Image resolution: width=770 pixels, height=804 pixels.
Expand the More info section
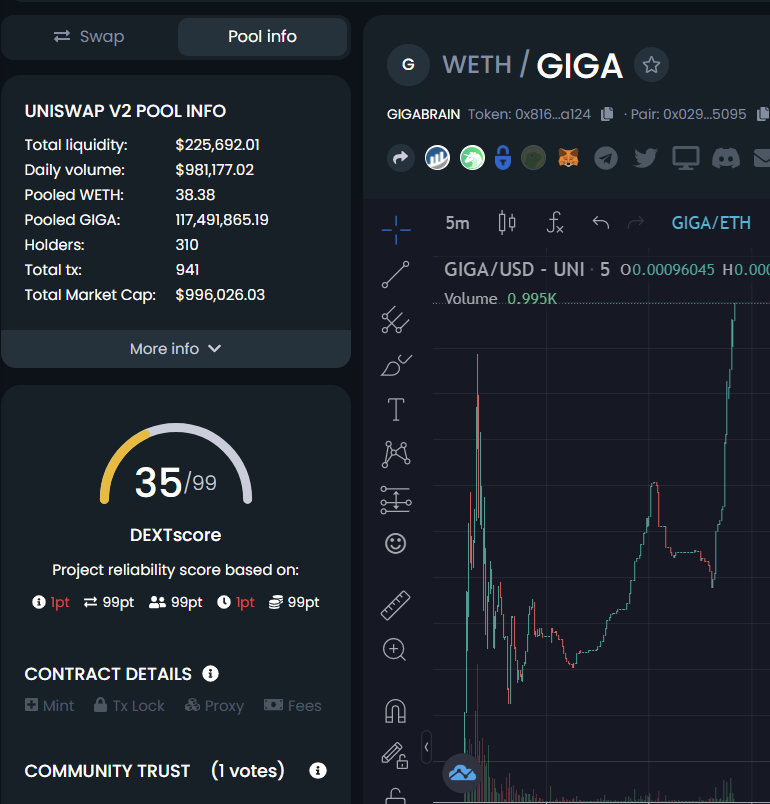(176, 349)
